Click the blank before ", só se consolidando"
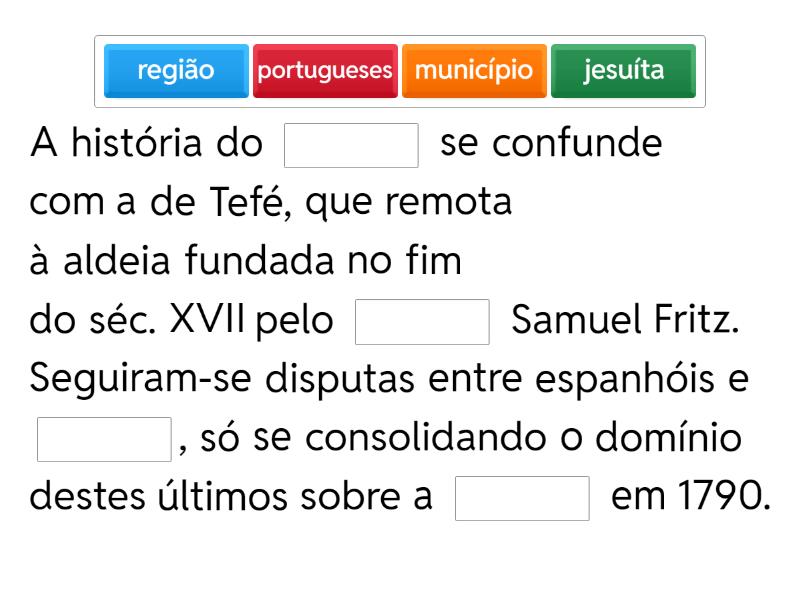Viewport: 800px width, 600px height. coord(104,440)
